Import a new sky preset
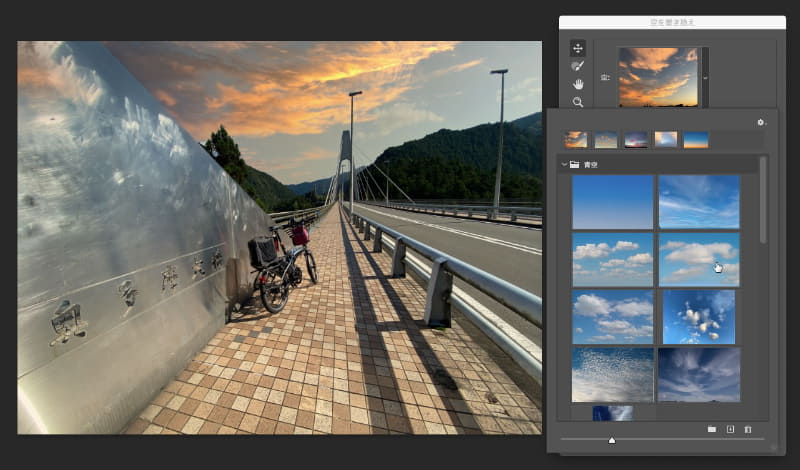 tap(730, 429)
